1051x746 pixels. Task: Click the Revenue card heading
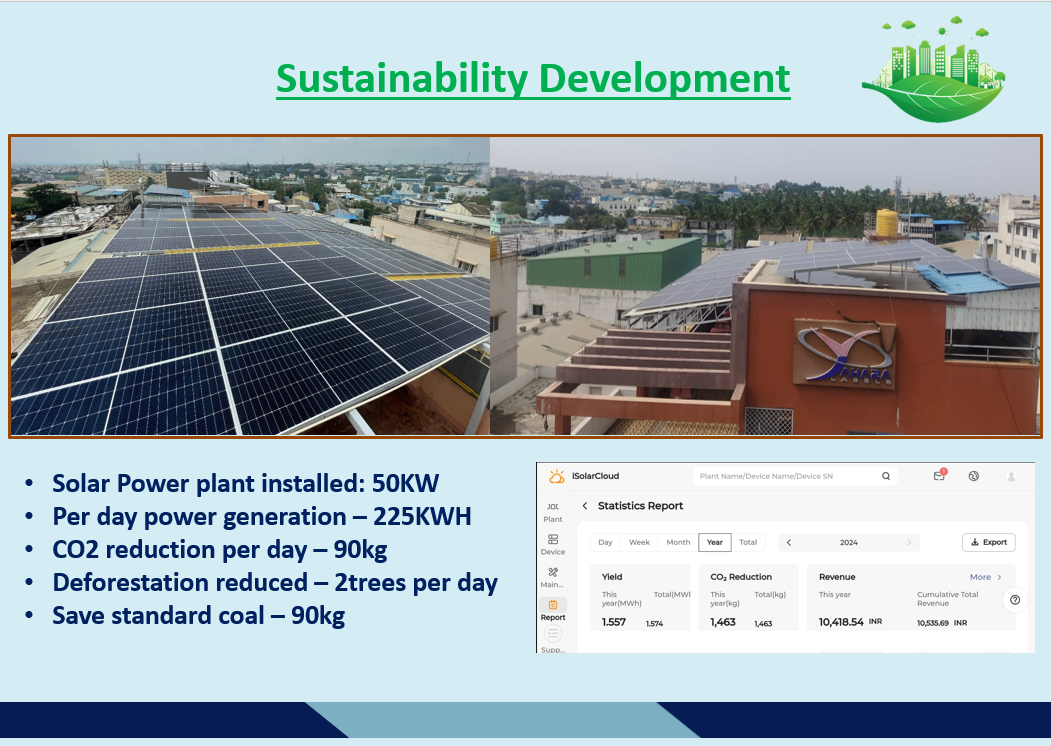837,577
